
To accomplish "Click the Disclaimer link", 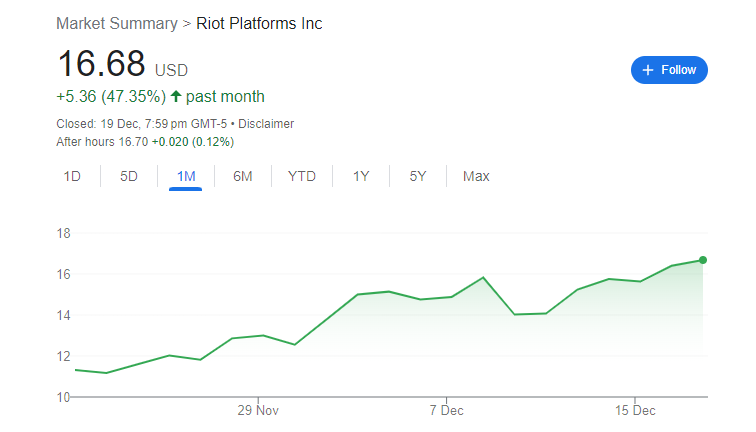I will pos(267,124).
